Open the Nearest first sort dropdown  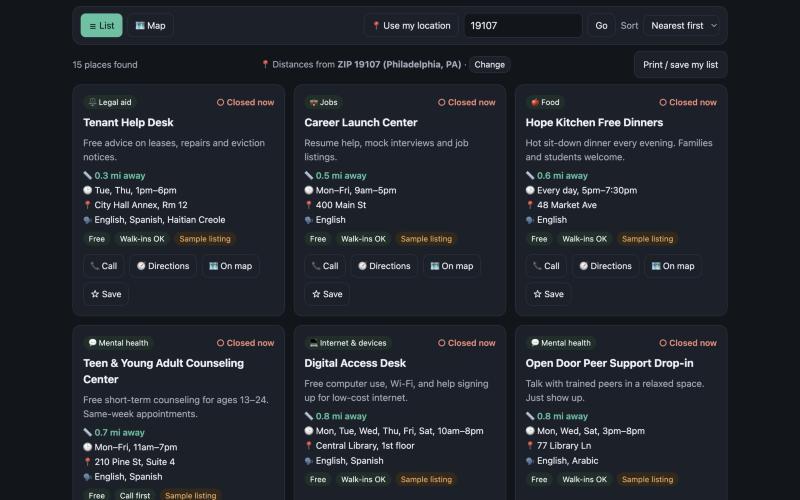point(682,26)
